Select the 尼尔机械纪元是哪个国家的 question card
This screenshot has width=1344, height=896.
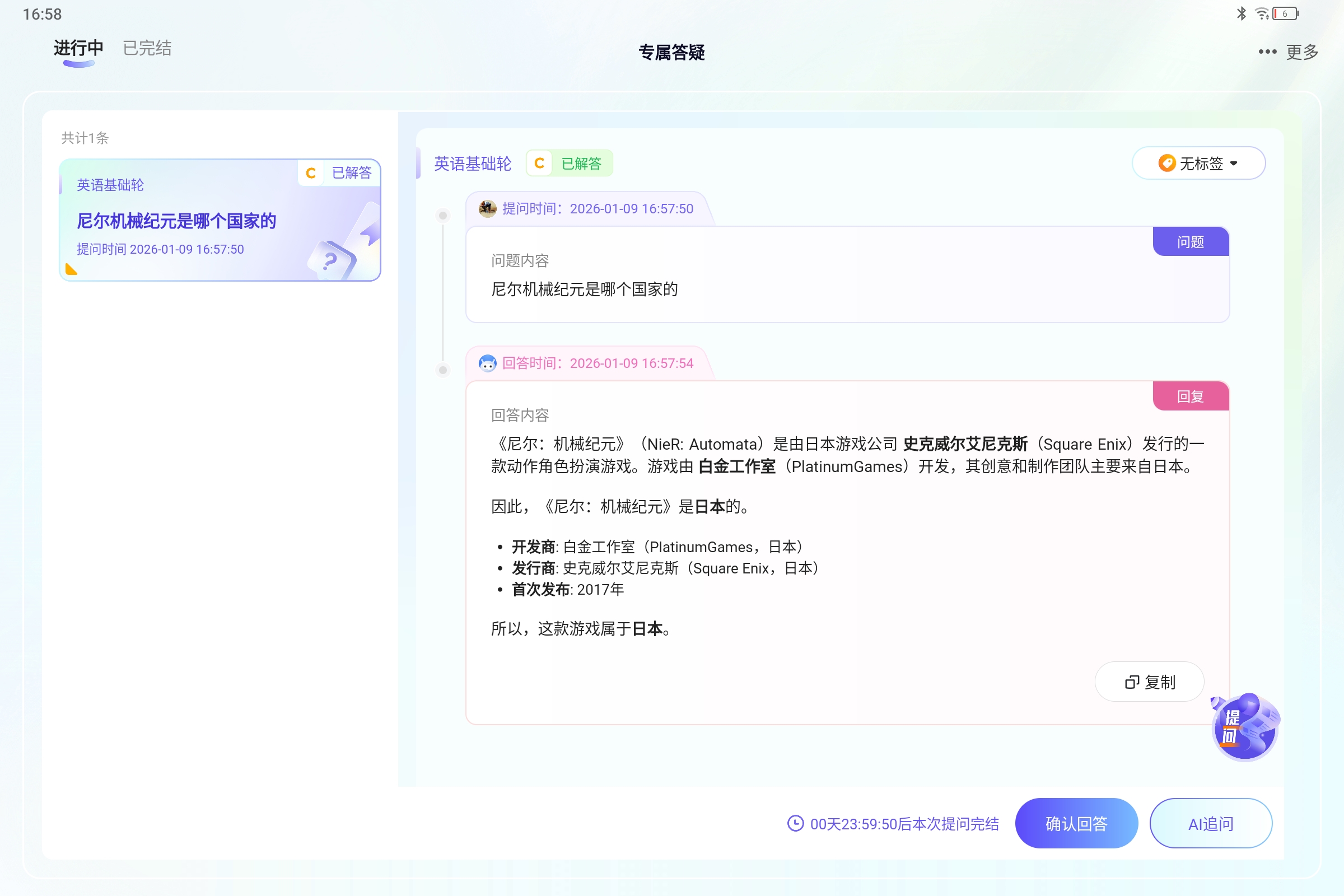pos(220,221)
